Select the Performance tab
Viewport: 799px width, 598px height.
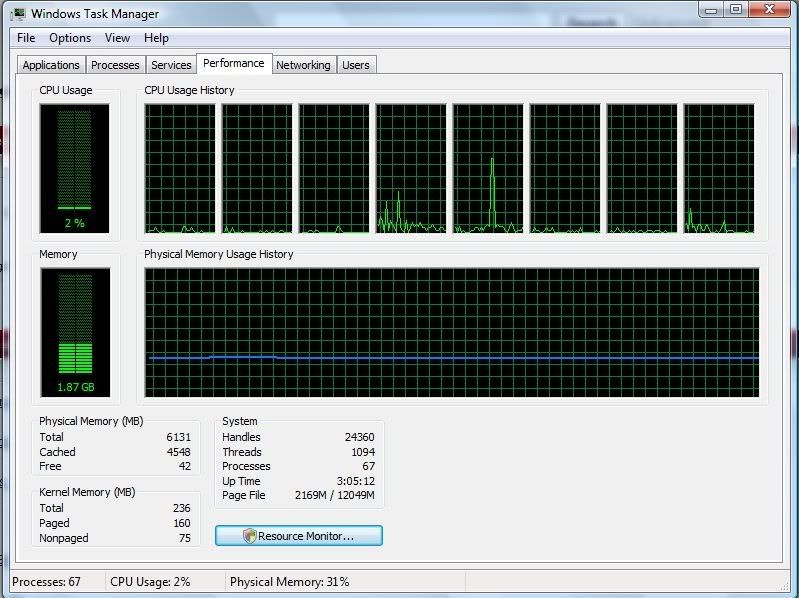[234, 64]
